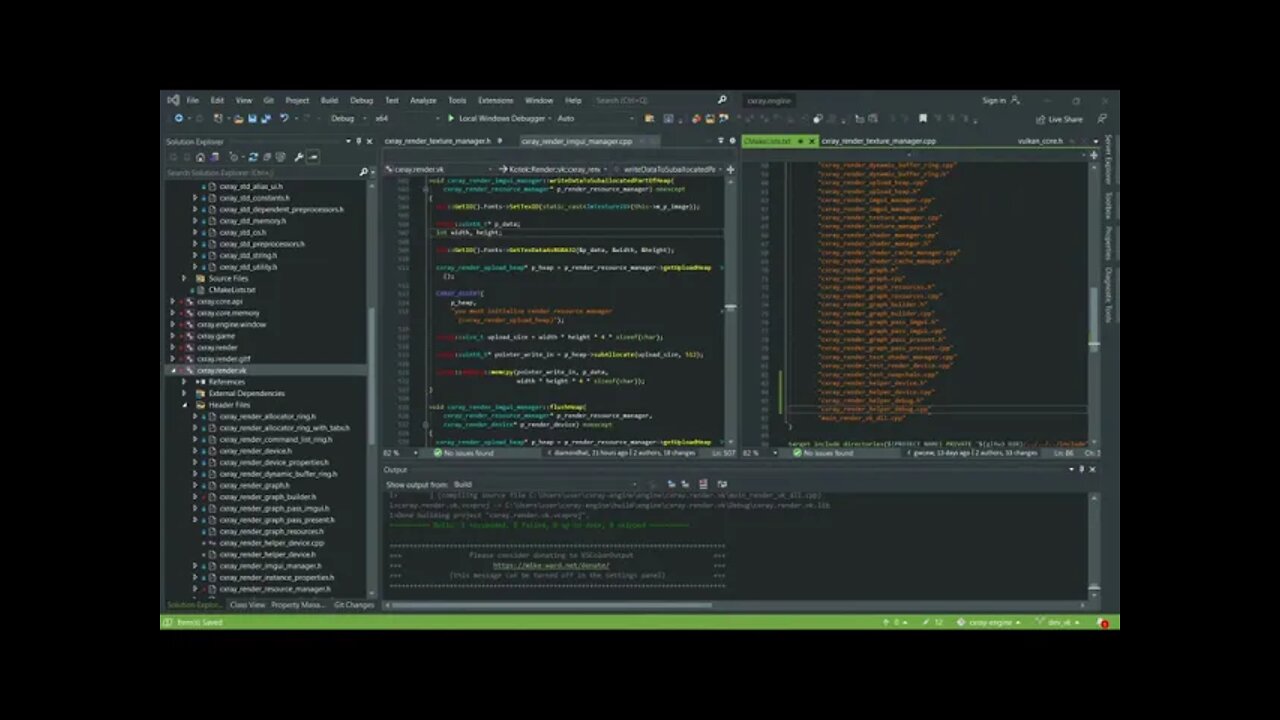Screen dimensions: 1280x720
Task: Open the Debug menu
Action: [x=361, y=100]
